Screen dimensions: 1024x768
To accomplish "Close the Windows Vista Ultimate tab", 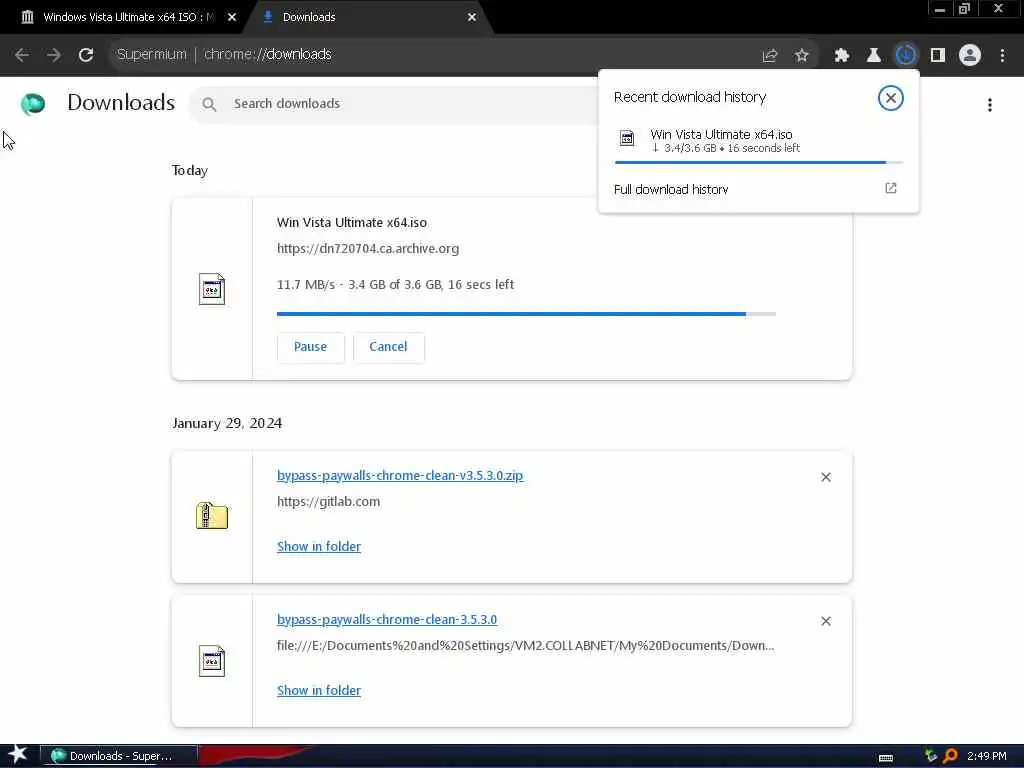I will point(232,18).
